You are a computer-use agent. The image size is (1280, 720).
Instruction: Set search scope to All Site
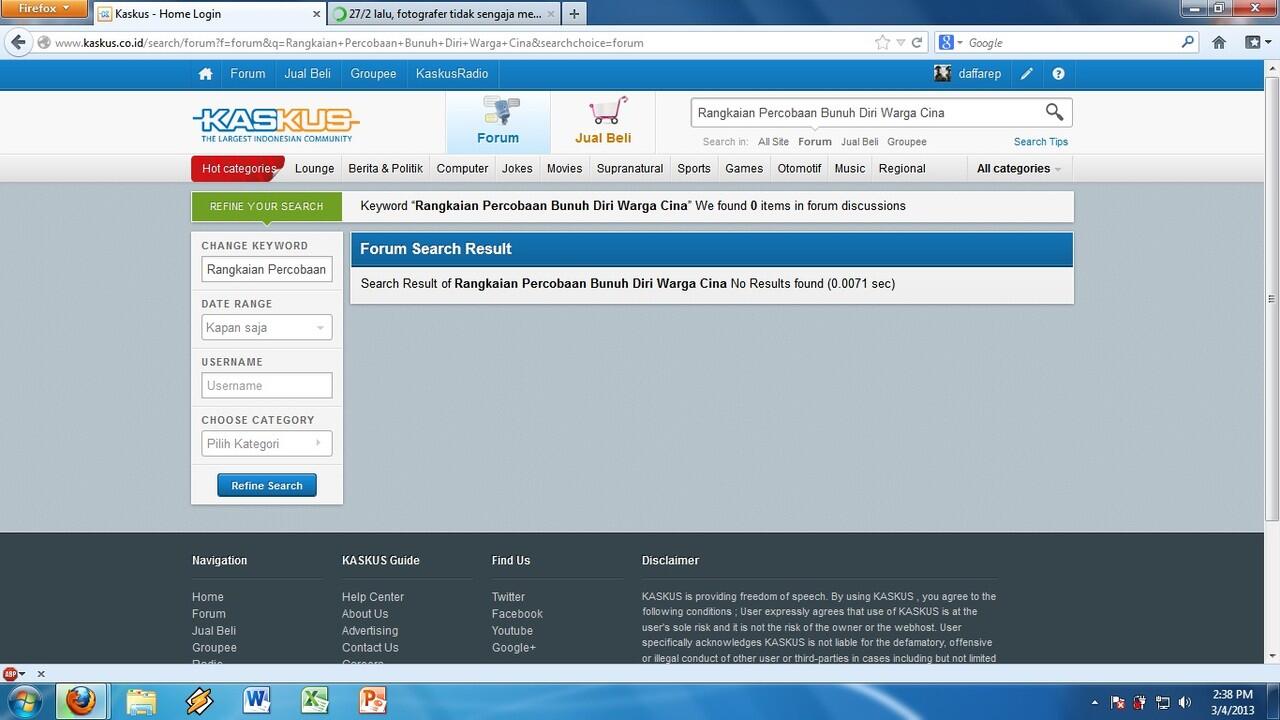tap(773, 142)
